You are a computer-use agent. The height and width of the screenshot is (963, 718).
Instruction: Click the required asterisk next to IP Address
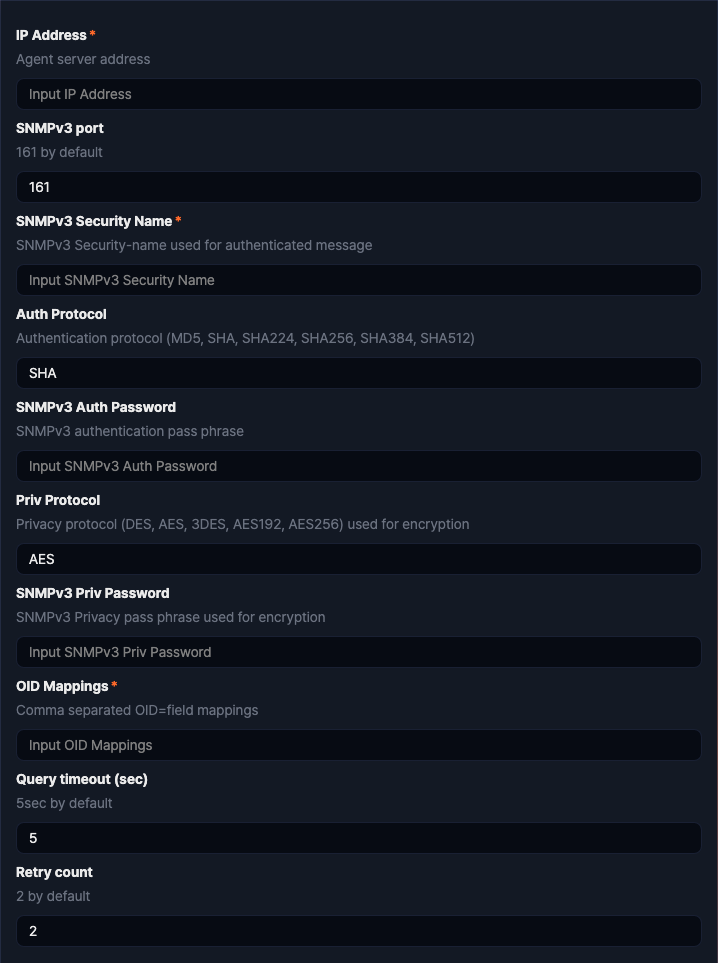[x=91, y=35]
